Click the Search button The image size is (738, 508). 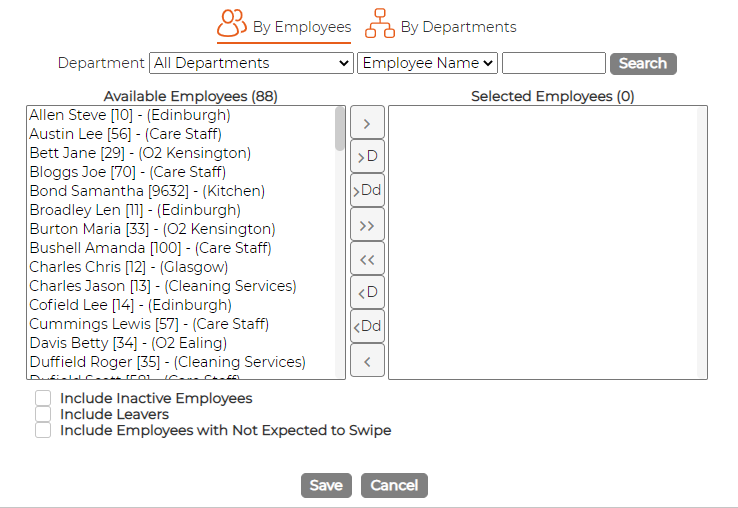pos(643,64)
